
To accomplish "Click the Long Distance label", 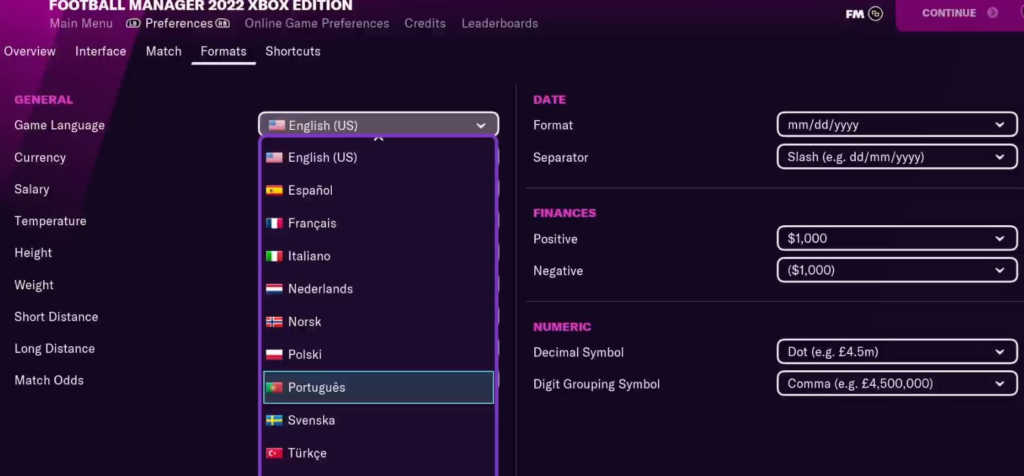I will click(x=54, y=349).
